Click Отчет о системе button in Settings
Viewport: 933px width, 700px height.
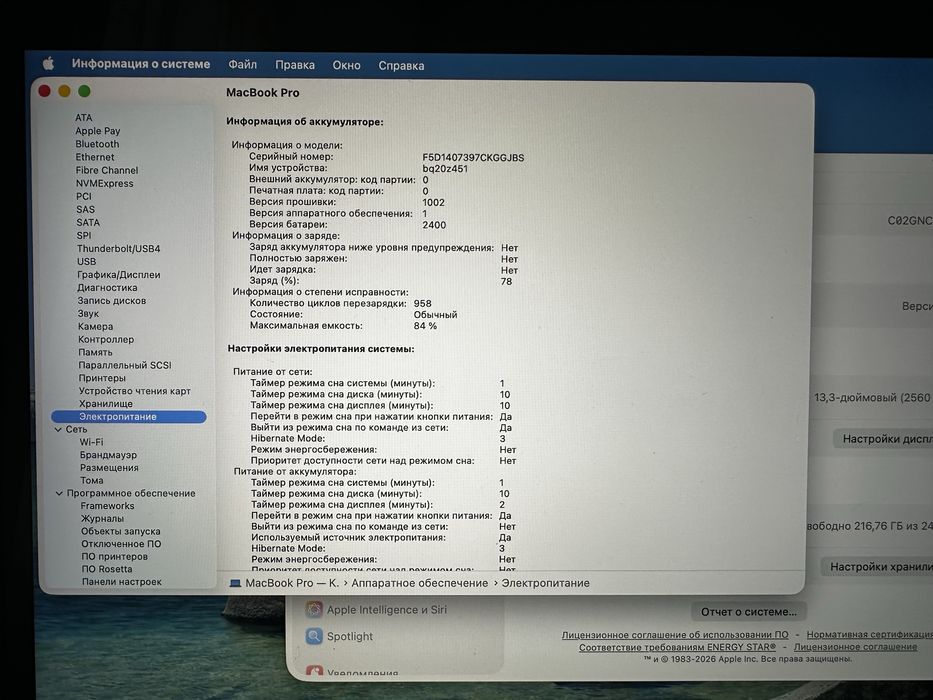pos(749,612)
